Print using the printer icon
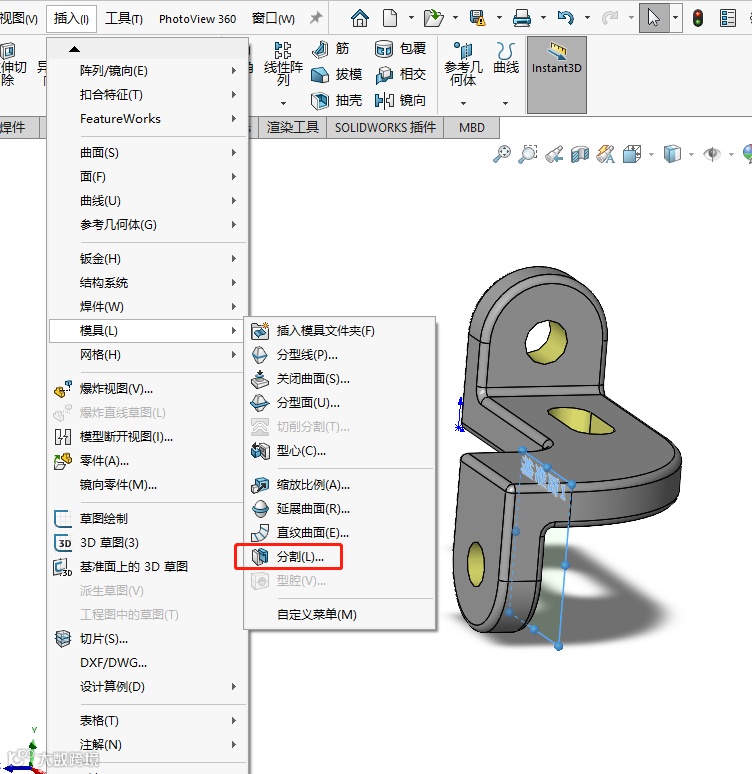 (521, 18)
